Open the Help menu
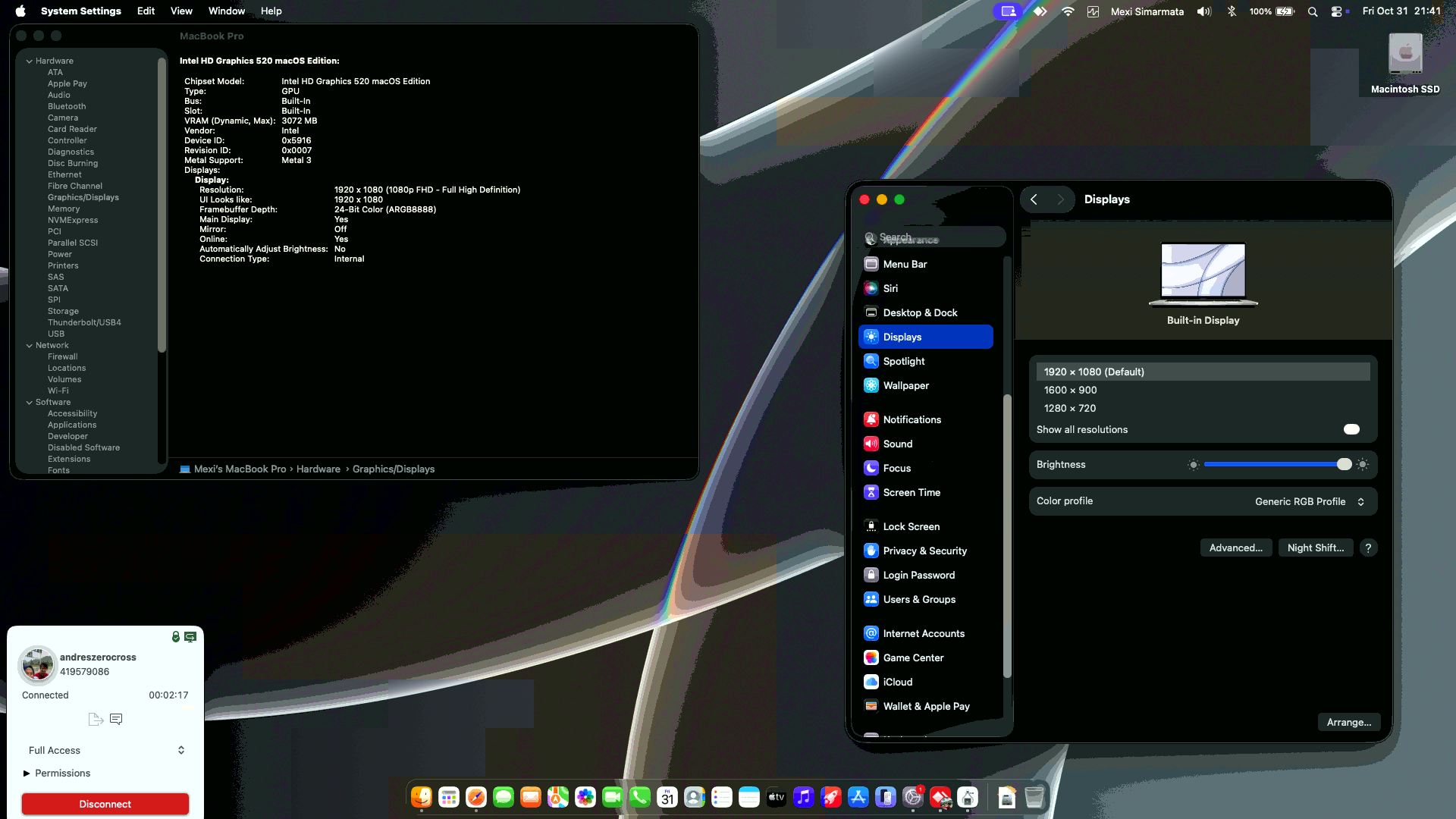The image size is (1456, 819). (271, 11)
